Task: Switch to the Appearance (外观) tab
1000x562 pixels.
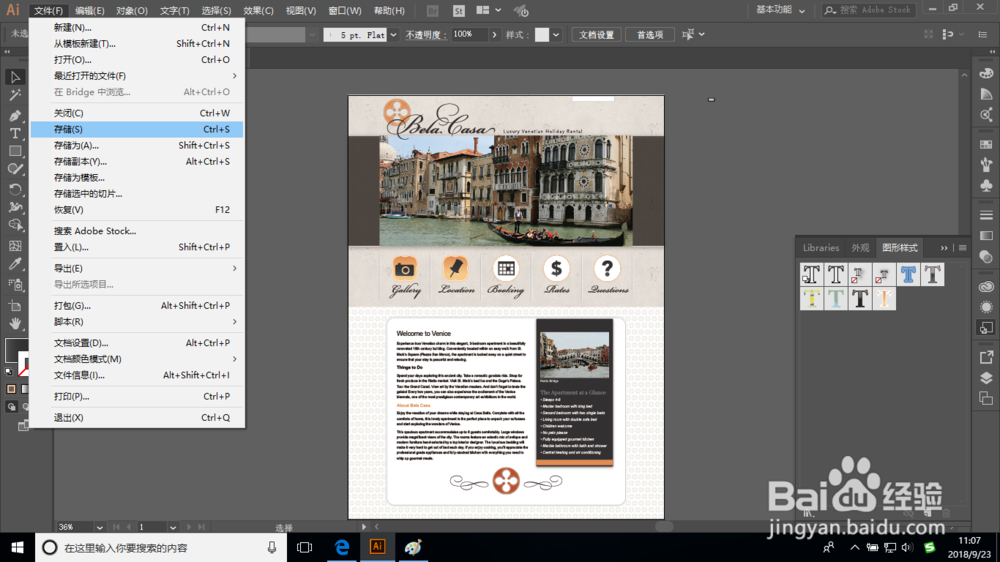Action: [860, 248]
